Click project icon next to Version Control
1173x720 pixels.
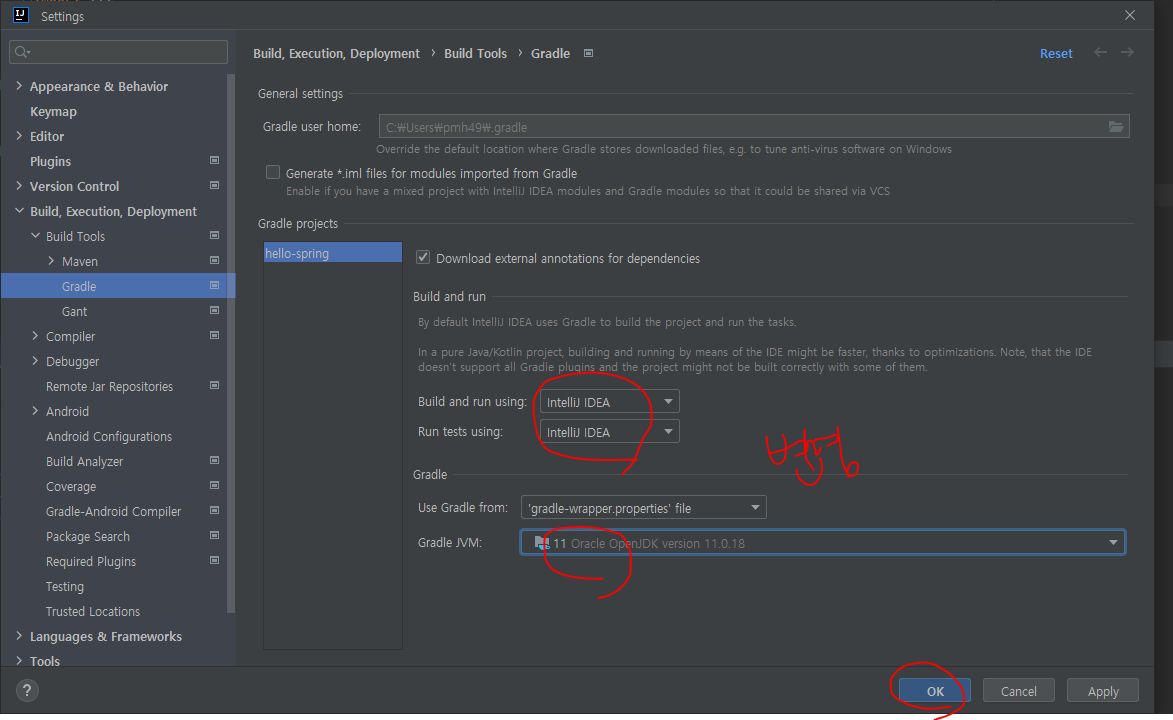[x=215, y=185]
